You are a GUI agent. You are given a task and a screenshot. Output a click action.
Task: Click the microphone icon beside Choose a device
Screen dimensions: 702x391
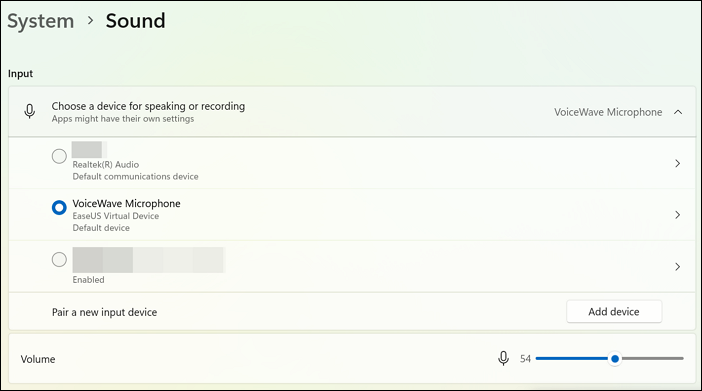(30, 111)
